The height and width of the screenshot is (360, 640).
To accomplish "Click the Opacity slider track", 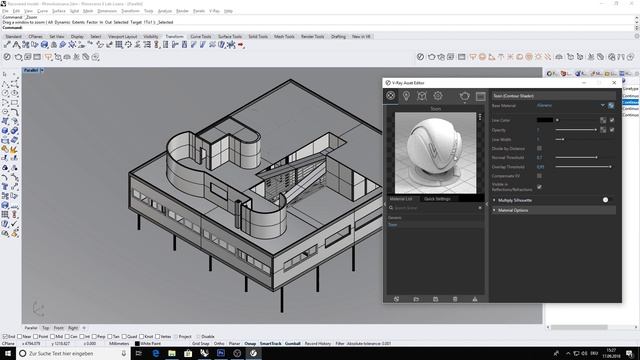I will [x=576, y=130].
